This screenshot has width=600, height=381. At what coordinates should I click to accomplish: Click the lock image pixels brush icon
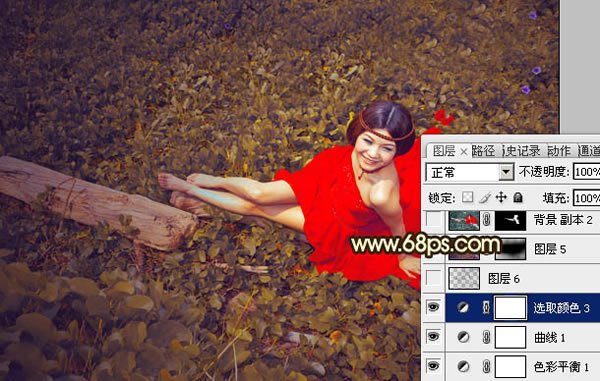pyautogui.click(x=484, y=197)
